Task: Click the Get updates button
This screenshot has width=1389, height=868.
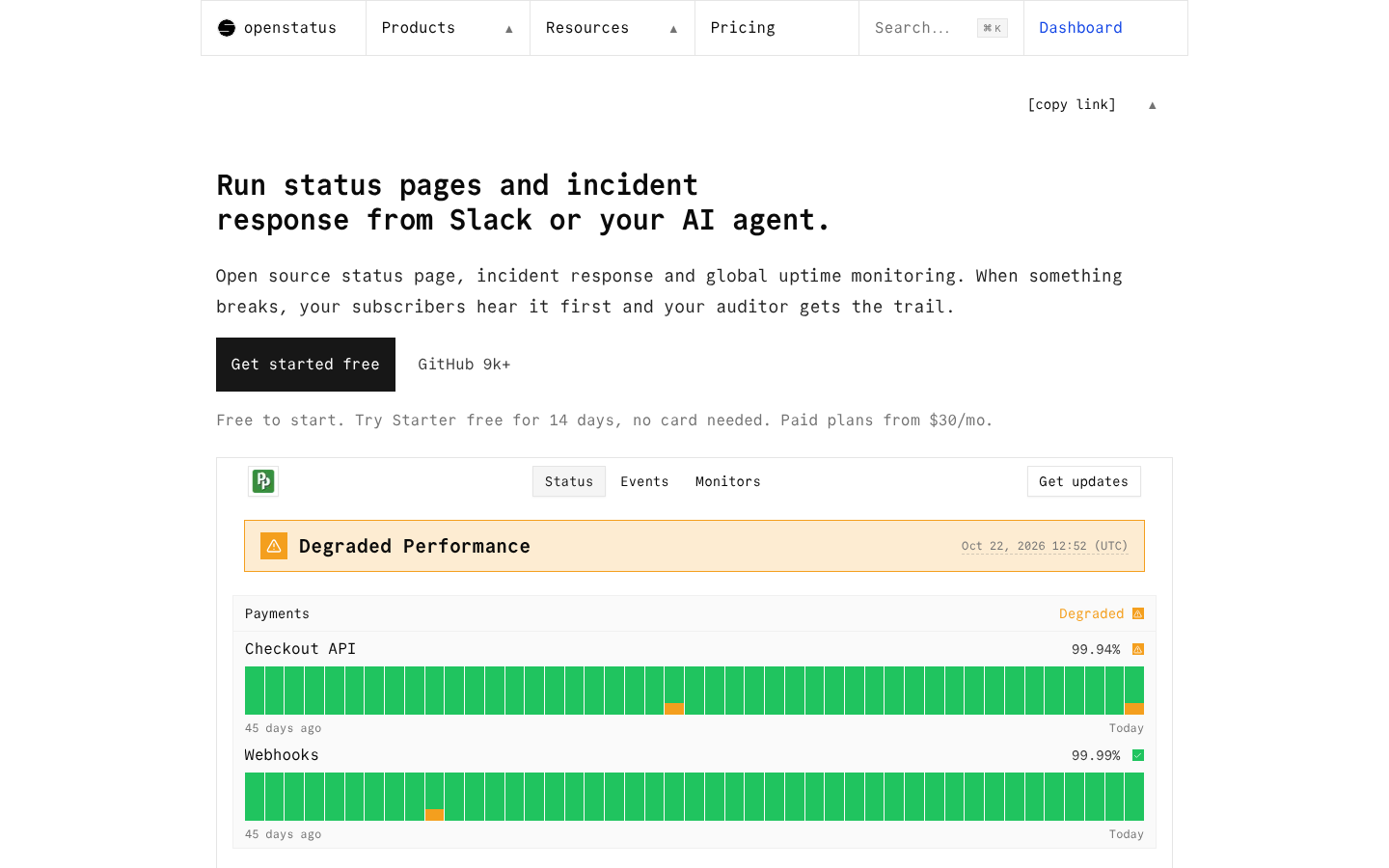Action: 1084,481
